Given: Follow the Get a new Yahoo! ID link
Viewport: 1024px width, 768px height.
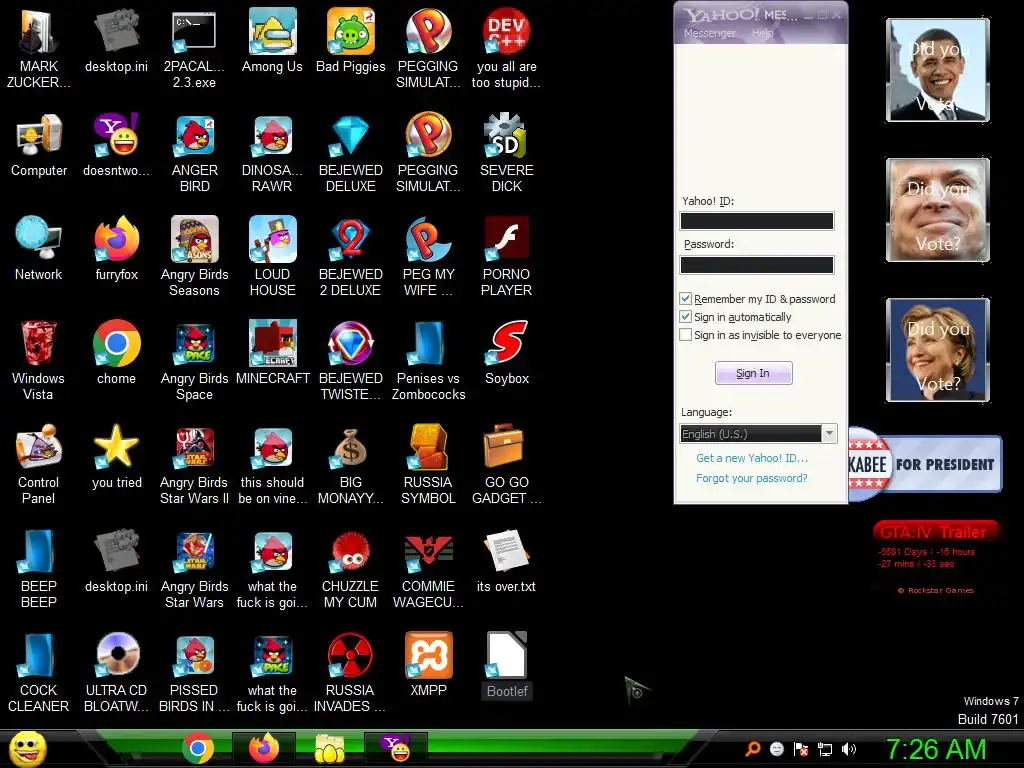Looking at the screenshot, I should coord(752,458).
